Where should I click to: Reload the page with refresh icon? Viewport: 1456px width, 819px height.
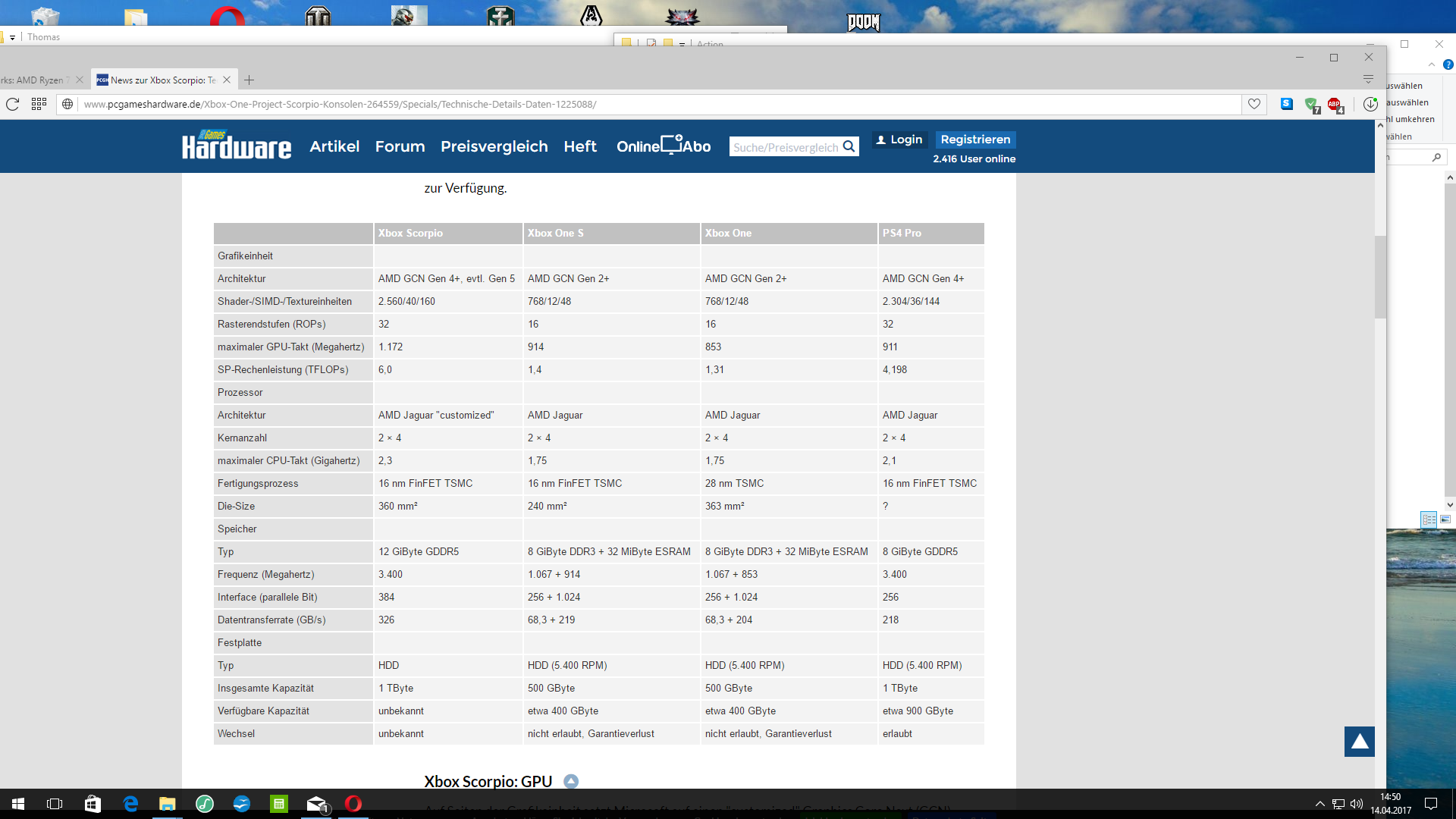pyautogui.click(x=12, y=104)
